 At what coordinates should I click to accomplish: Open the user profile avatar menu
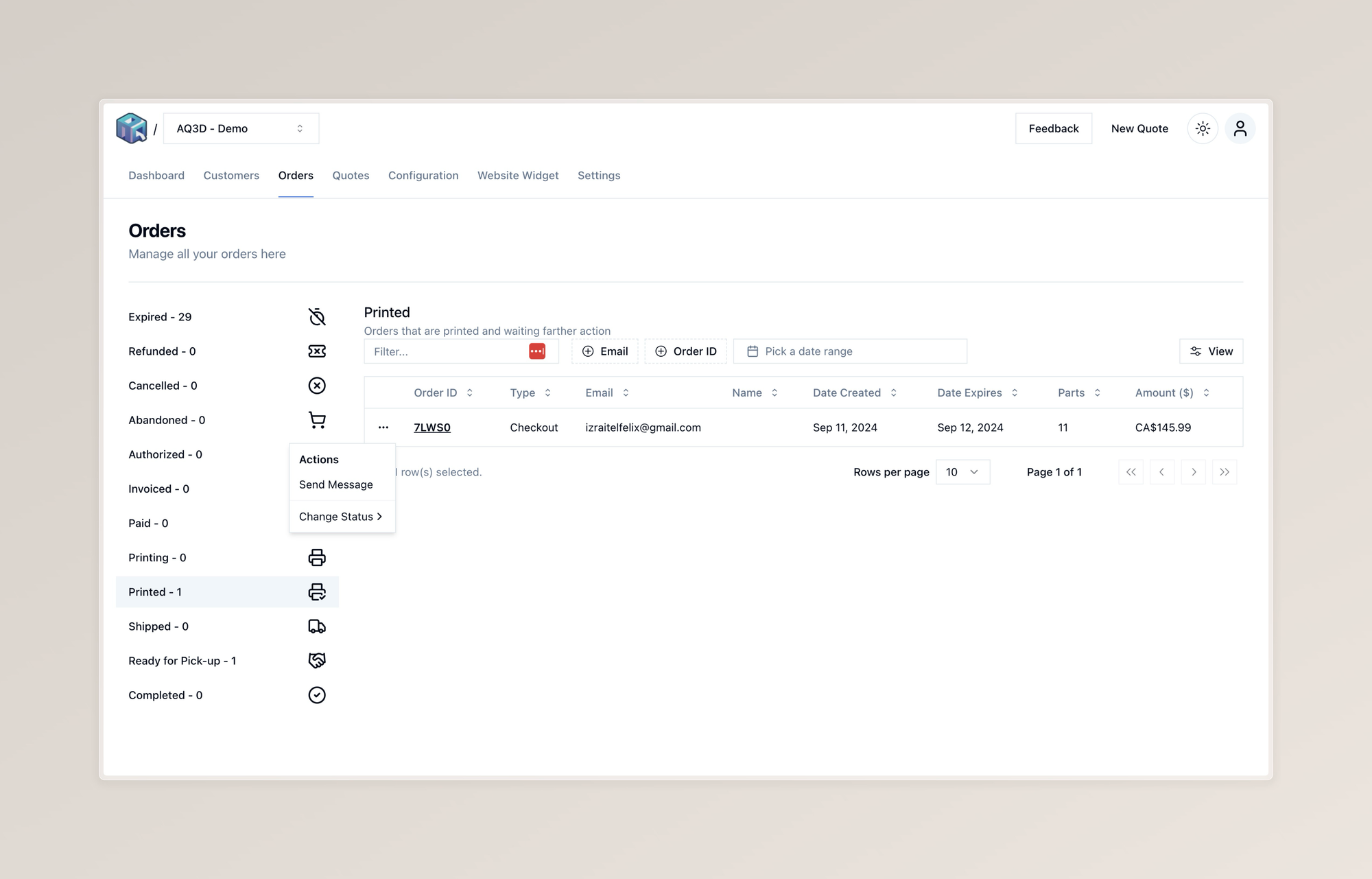(x=1240, y=128)
